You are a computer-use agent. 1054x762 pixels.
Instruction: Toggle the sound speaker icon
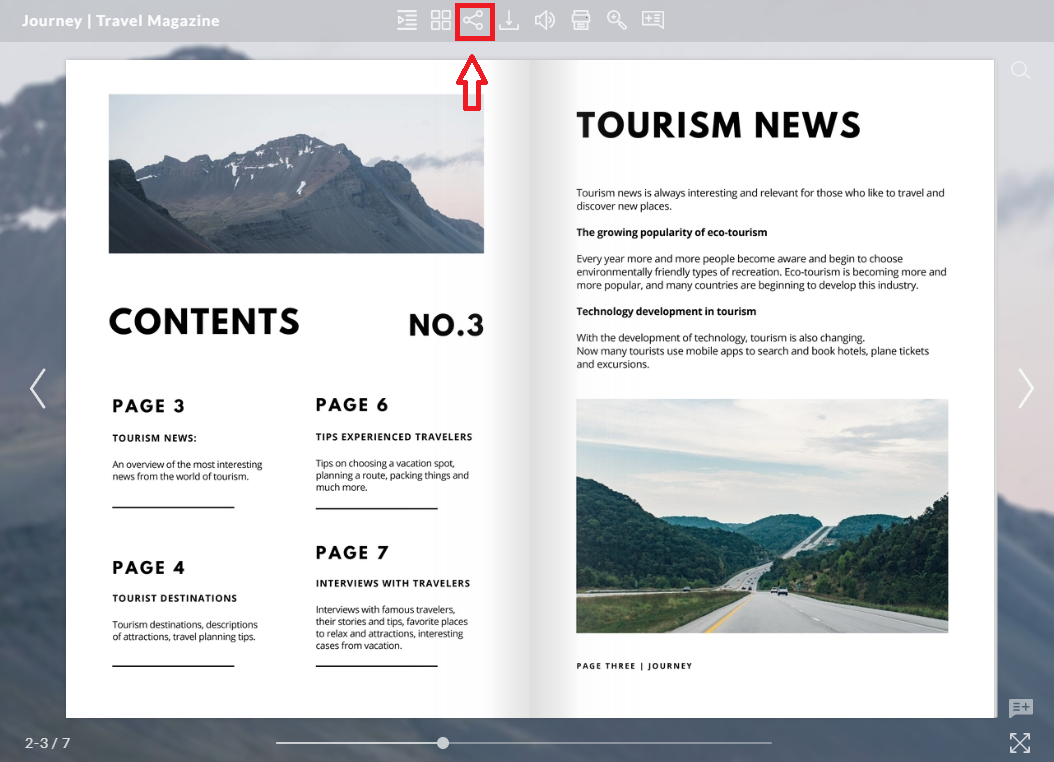click(x=544, y=20)
